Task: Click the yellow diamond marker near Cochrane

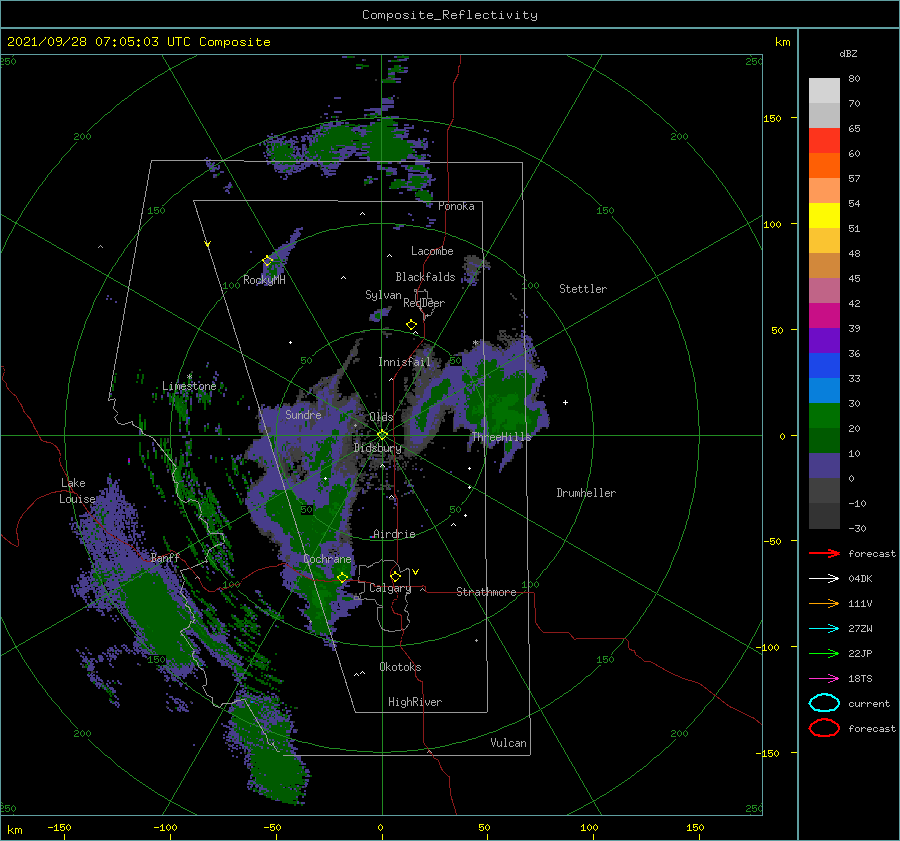Action: pyautogui.click(x=343, y=577)
